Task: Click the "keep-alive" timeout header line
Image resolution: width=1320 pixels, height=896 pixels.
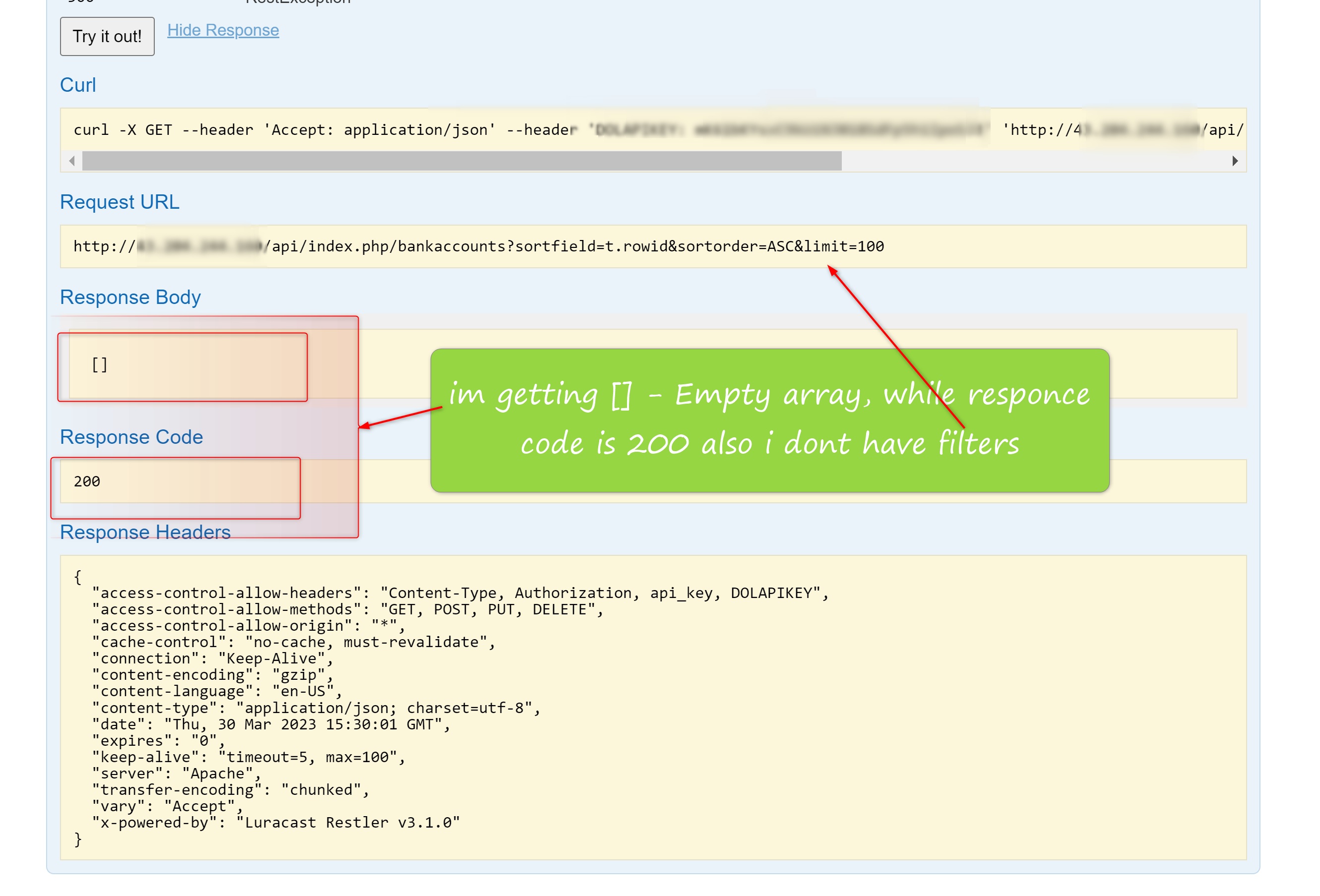Action: (249, 758)
